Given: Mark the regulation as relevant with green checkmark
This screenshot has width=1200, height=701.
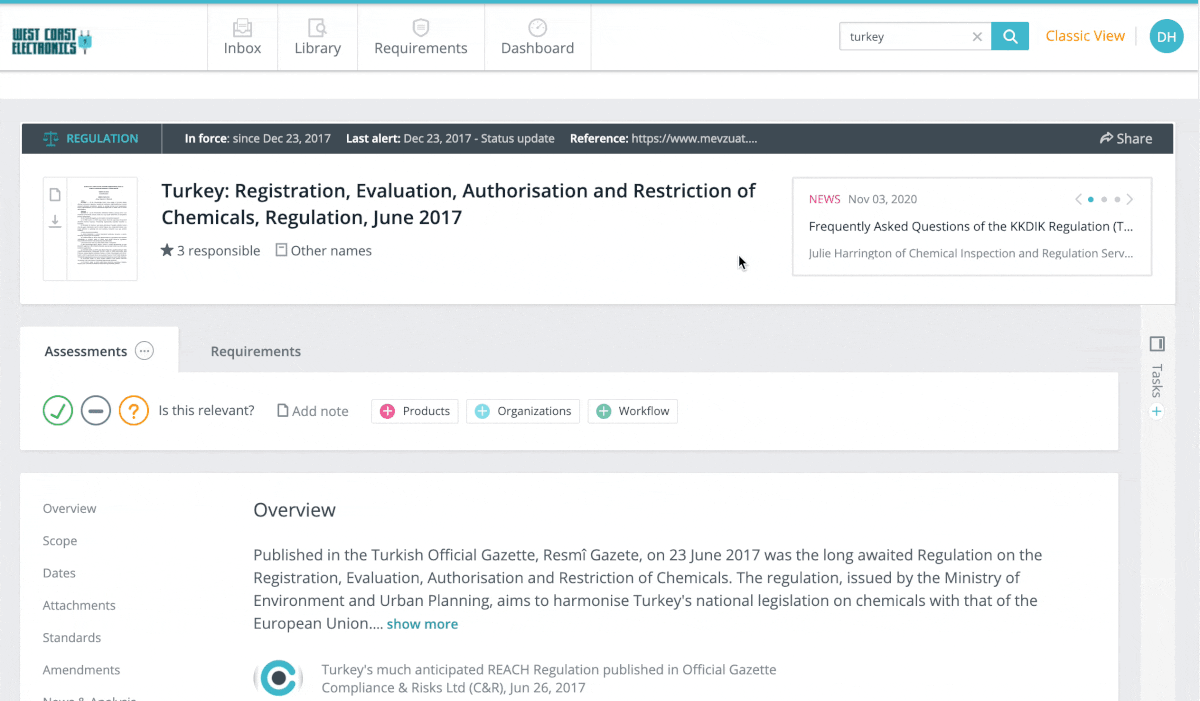Looking at the screenshot, I should click(57, 410).
